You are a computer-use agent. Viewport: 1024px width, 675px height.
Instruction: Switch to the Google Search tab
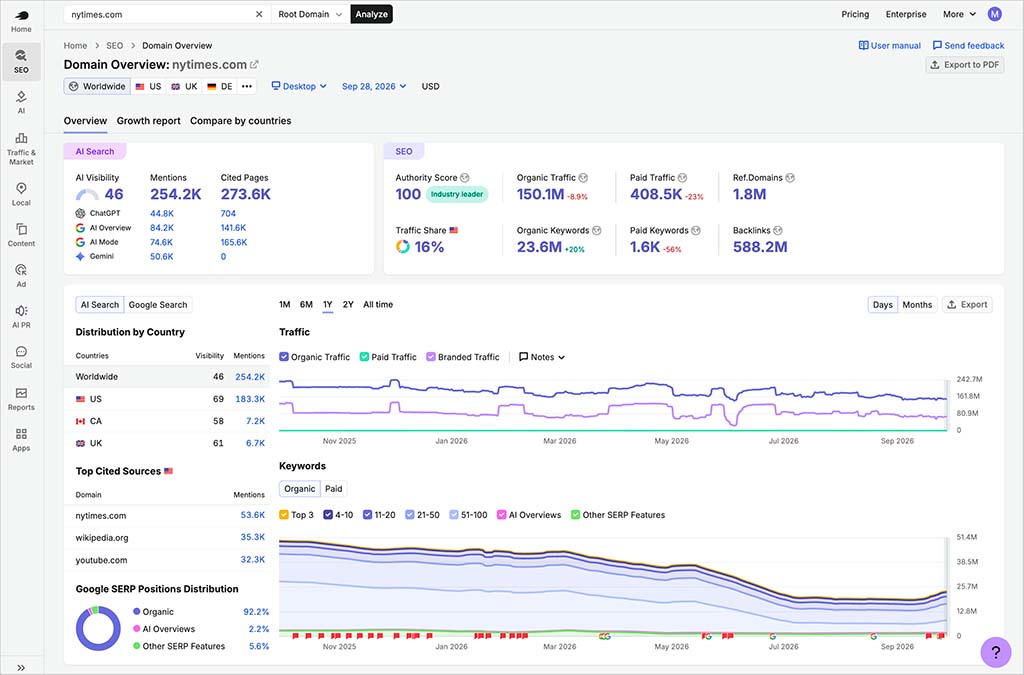click(158, 305)
